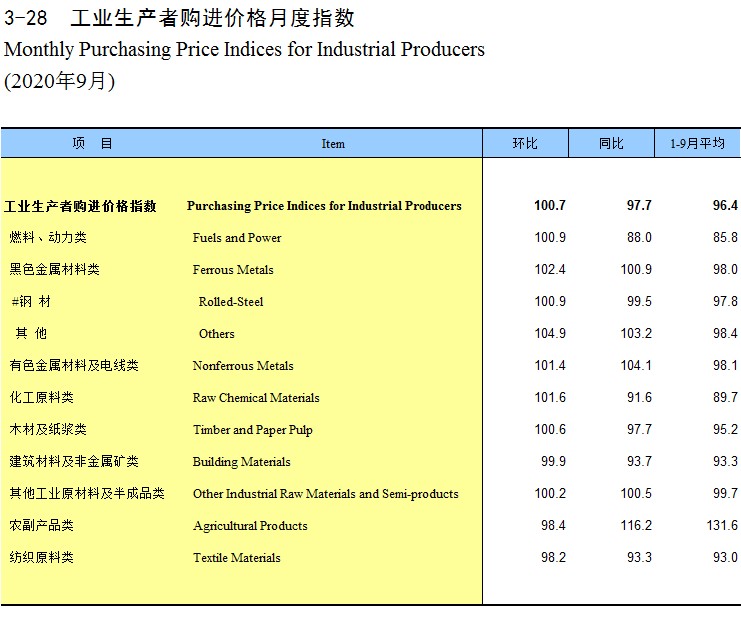This screenshot has height=638, width=741.
Task: Select the 100.2 value for Other Industrial Raw Materials
Action: pyautogui.click(x=550, y=493)
